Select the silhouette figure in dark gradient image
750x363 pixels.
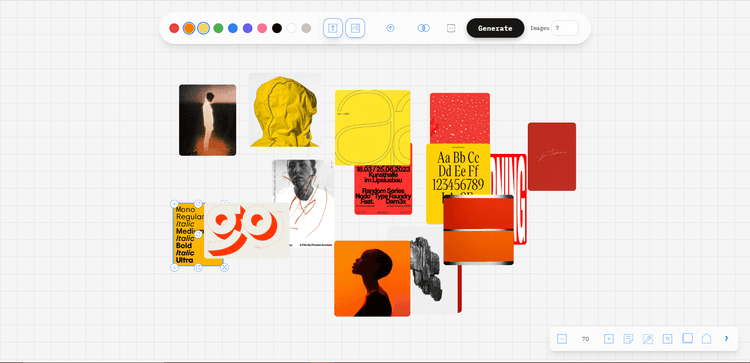[x=208, y=120]
